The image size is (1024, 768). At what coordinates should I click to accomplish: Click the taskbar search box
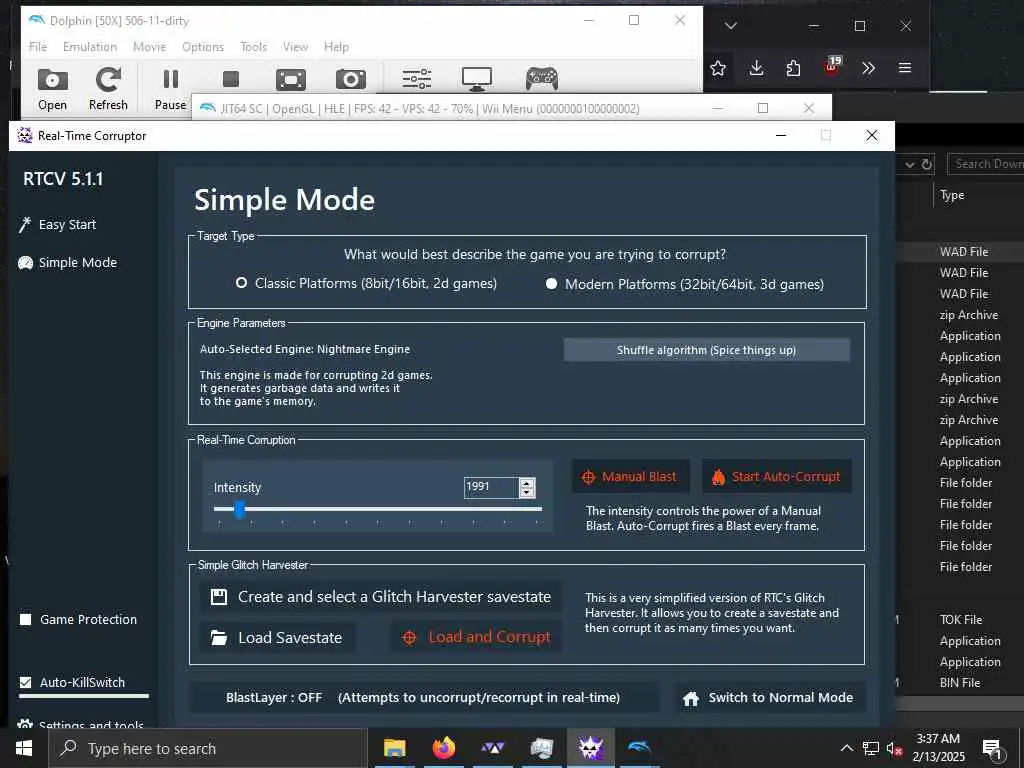tap(208, 748)
